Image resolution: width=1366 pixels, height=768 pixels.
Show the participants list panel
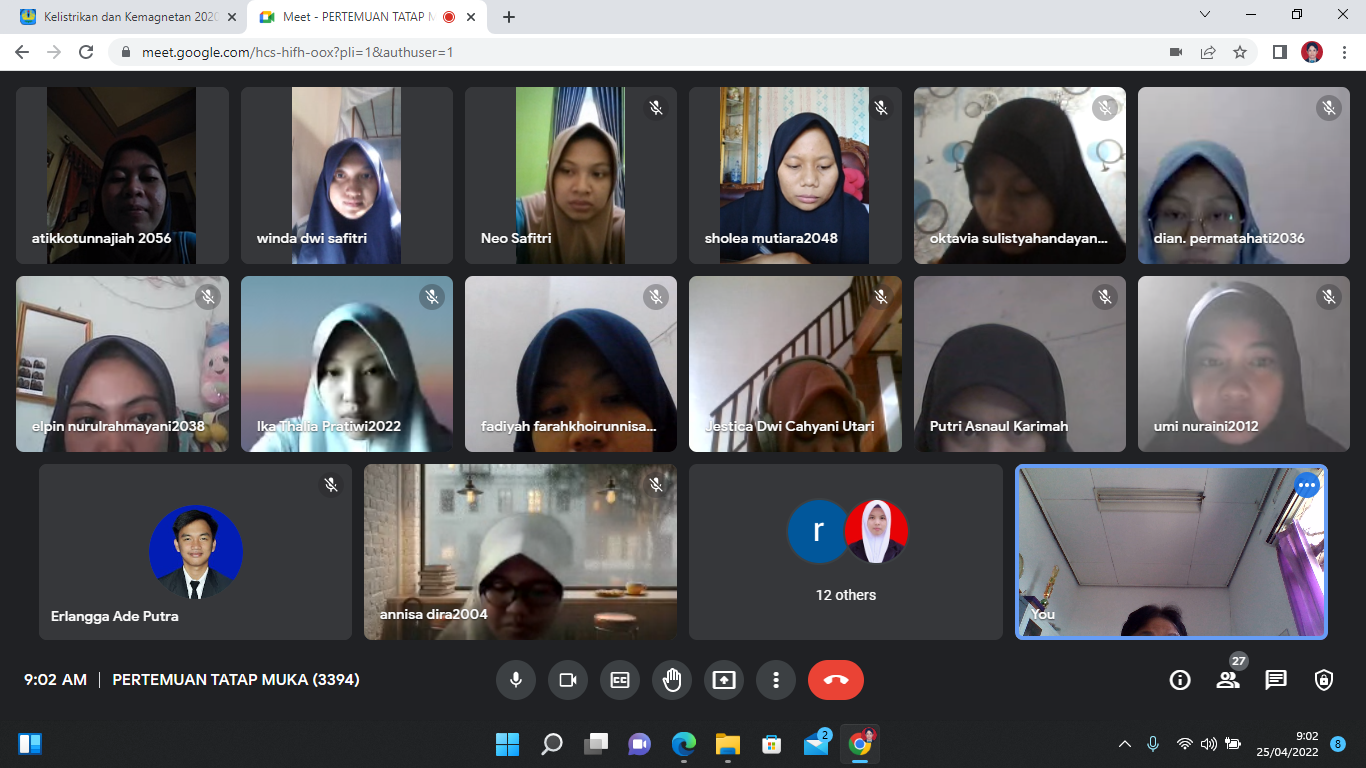tap(1228, 680)
